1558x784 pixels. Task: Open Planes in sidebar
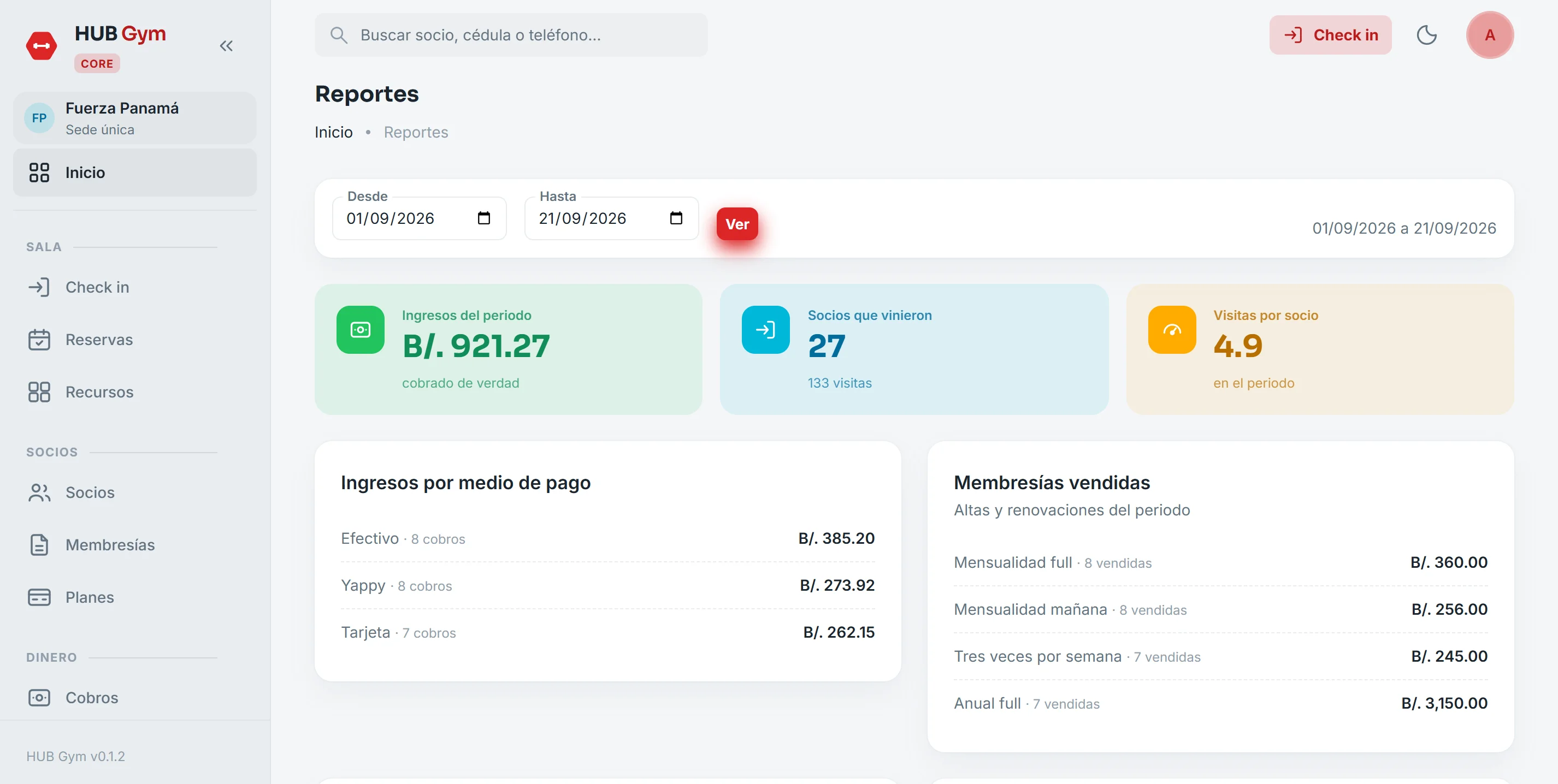pos(135,597)
